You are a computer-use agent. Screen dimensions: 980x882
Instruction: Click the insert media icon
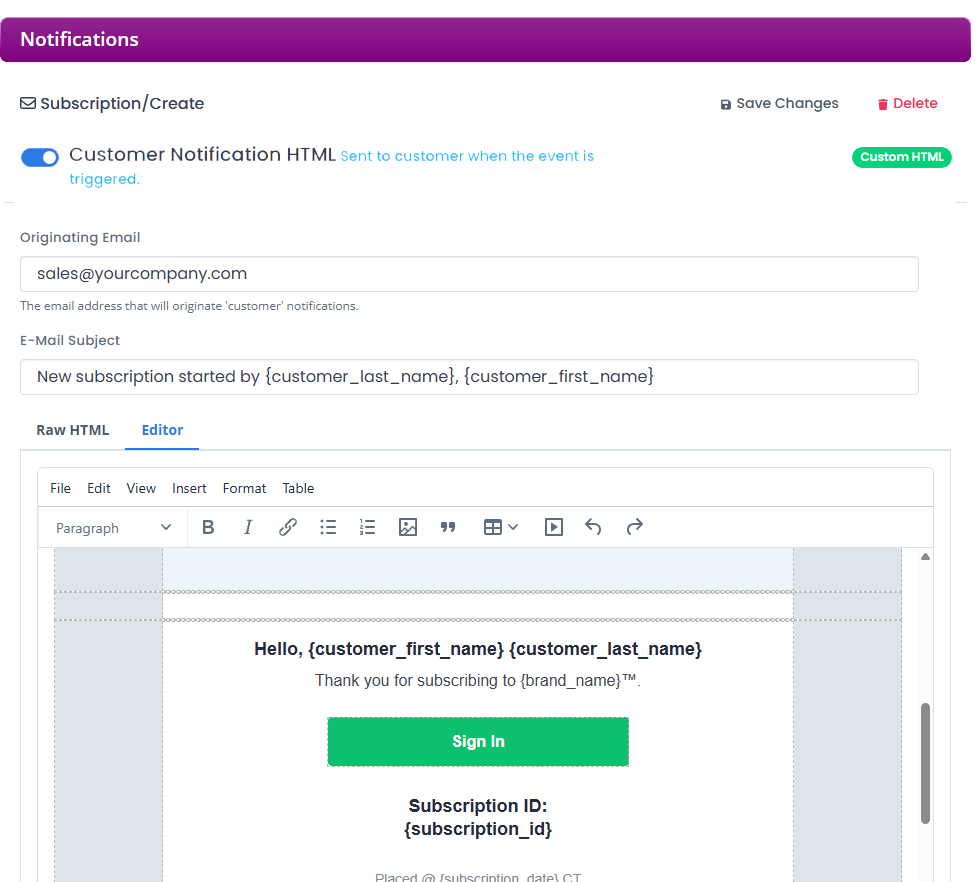[x=554, y=527]
